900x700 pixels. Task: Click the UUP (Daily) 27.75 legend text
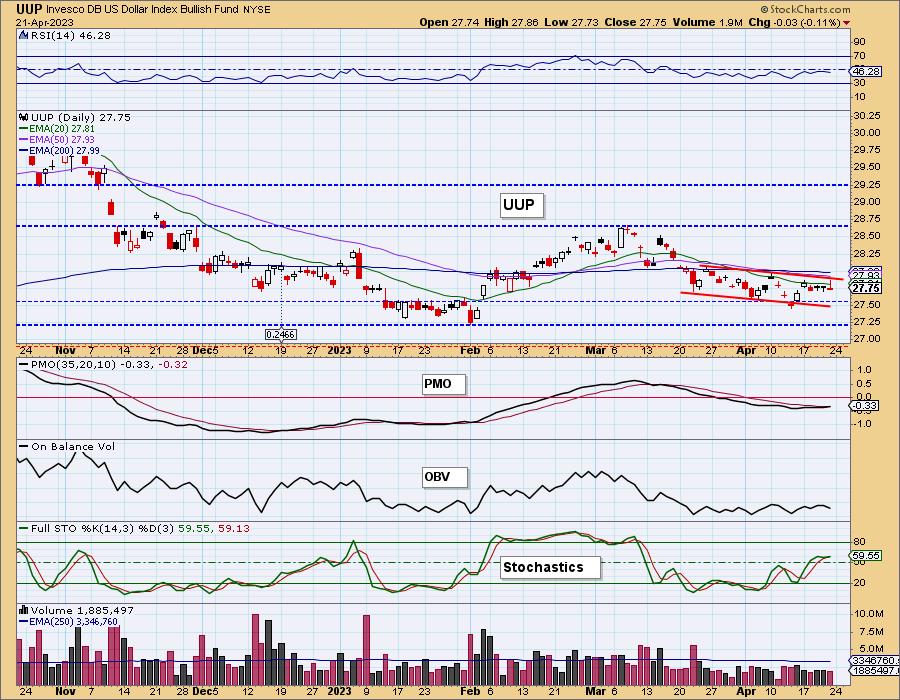(x=81, y=117)
